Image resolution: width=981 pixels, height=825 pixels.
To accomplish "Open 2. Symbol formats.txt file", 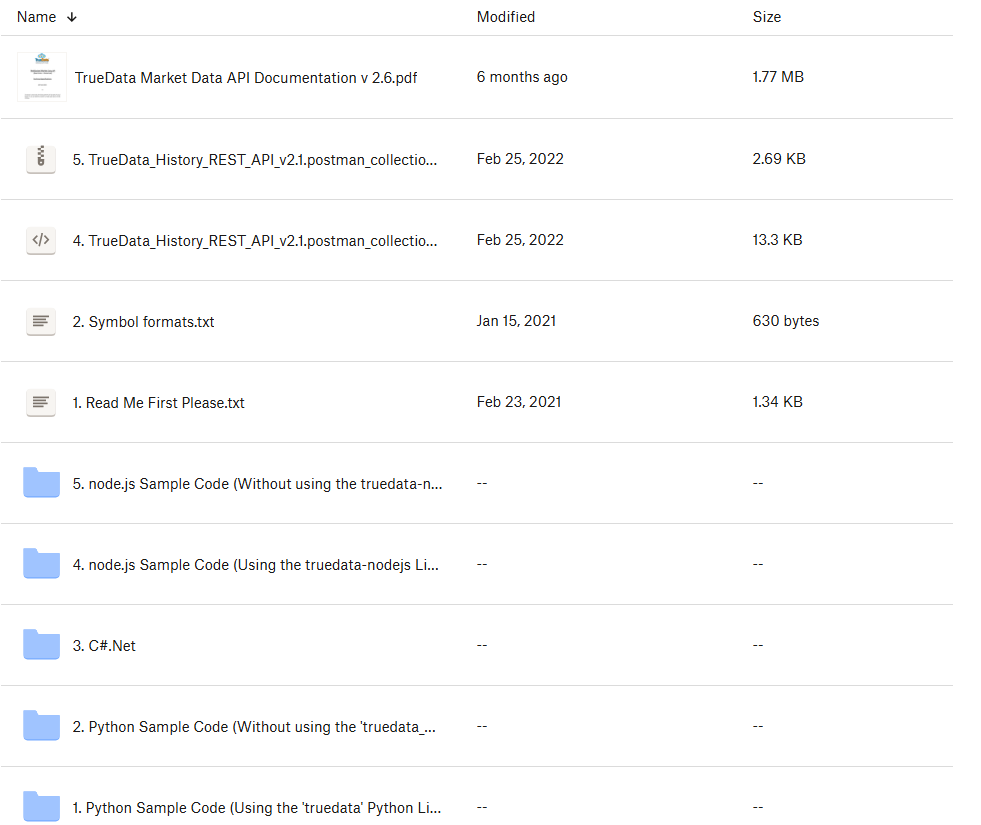I will click(144, 322).
